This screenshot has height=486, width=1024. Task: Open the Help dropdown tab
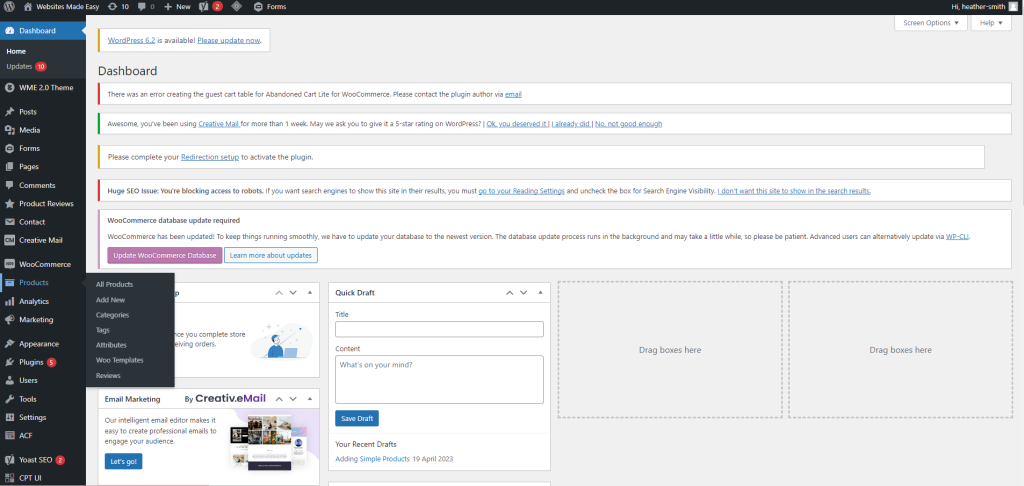[x=991, y=22]
